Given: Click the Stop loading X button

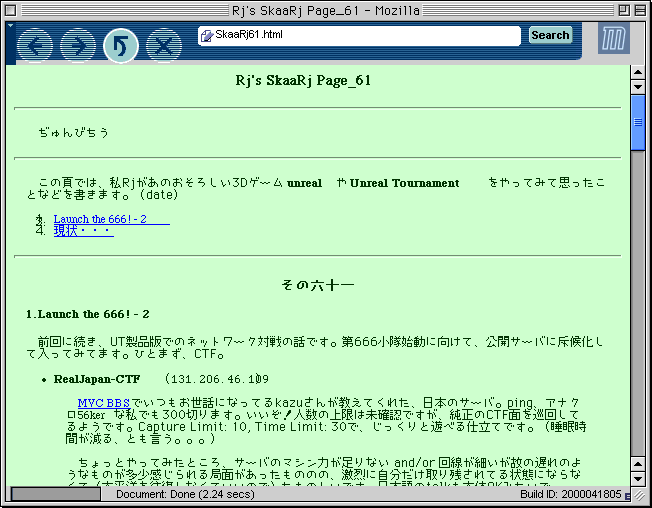Looking at the screenshot, I should 164,45.
